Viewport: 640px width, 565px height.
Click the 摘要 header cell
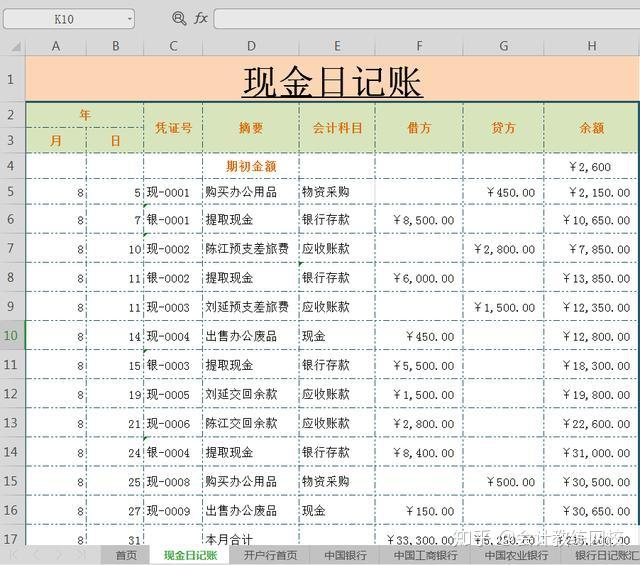coord(251,128)
